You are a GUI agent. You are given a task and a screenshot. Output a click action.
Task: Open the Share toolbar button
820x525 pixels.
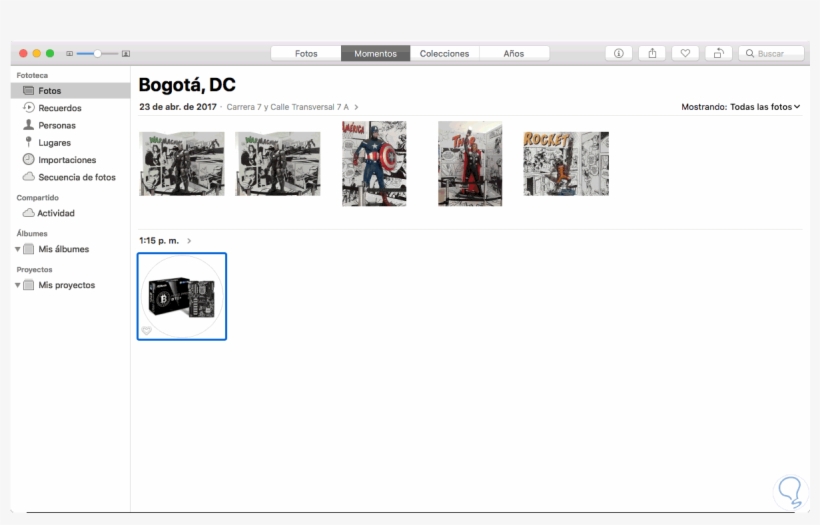(x=652, y=53)
